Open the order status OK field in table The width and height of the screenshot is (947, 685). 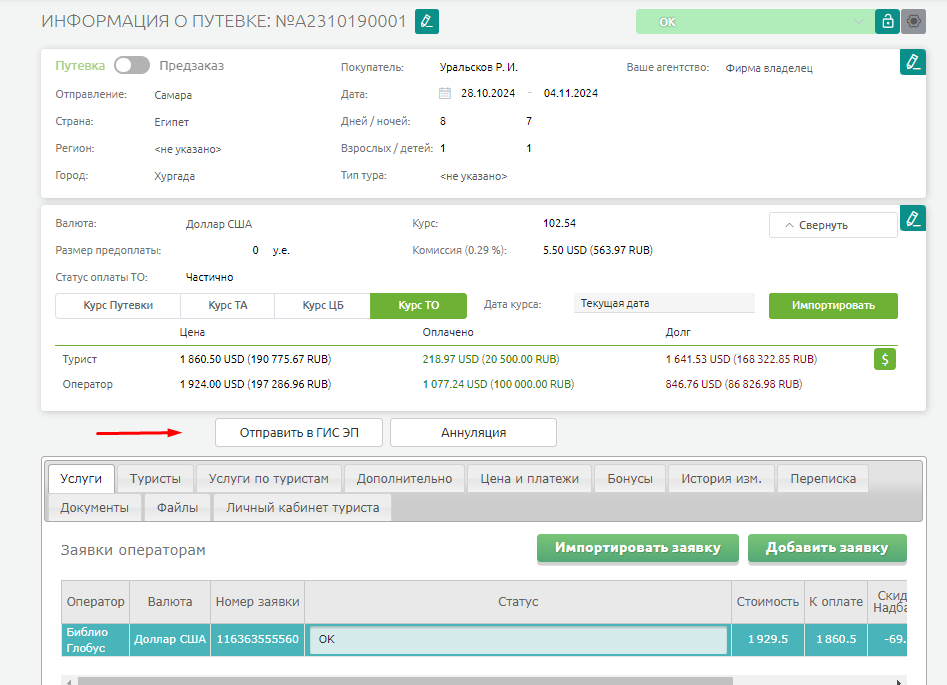coord(518,639)
